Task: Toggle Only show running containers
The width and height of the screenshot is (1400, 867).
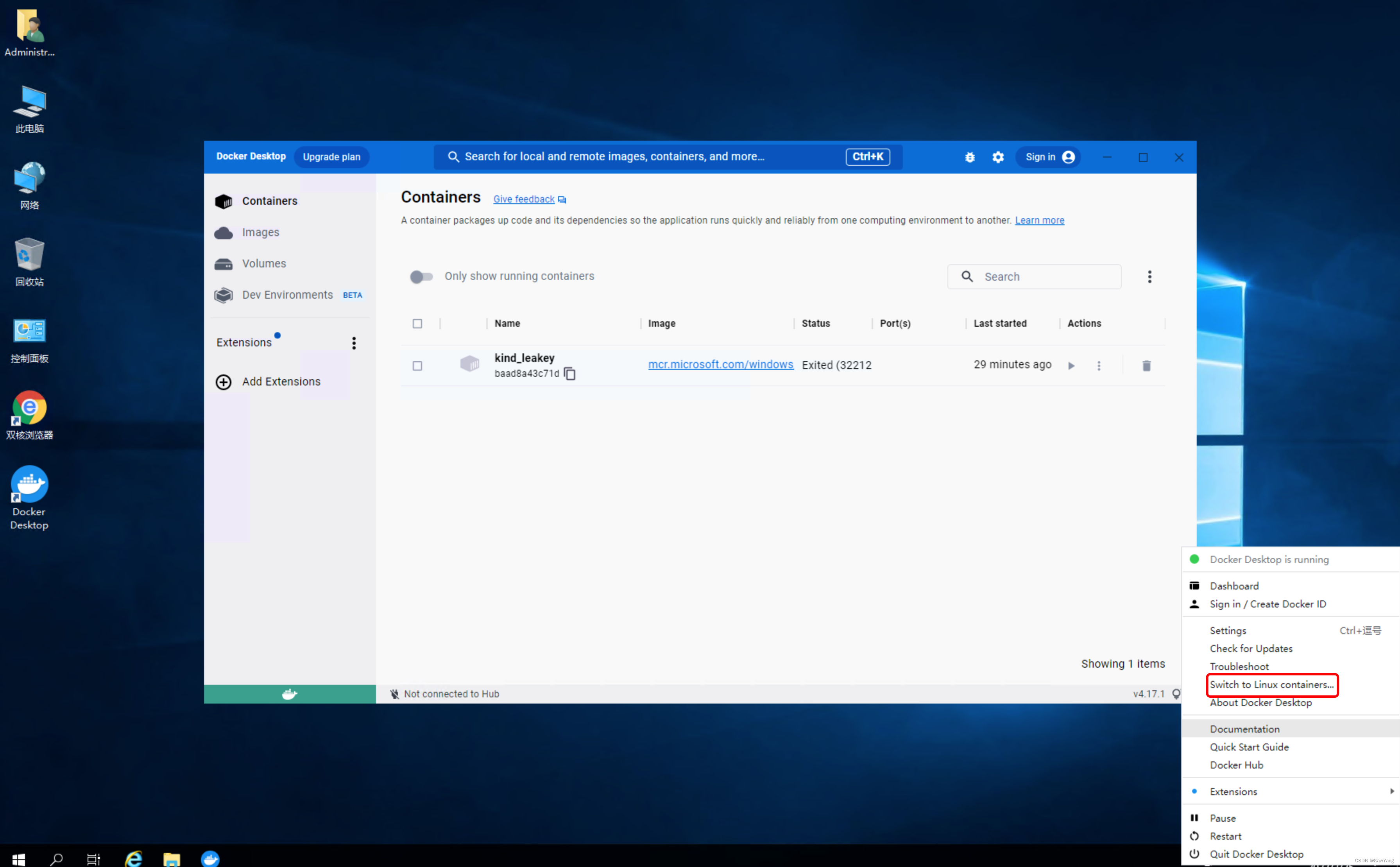Action: point(421,277)
